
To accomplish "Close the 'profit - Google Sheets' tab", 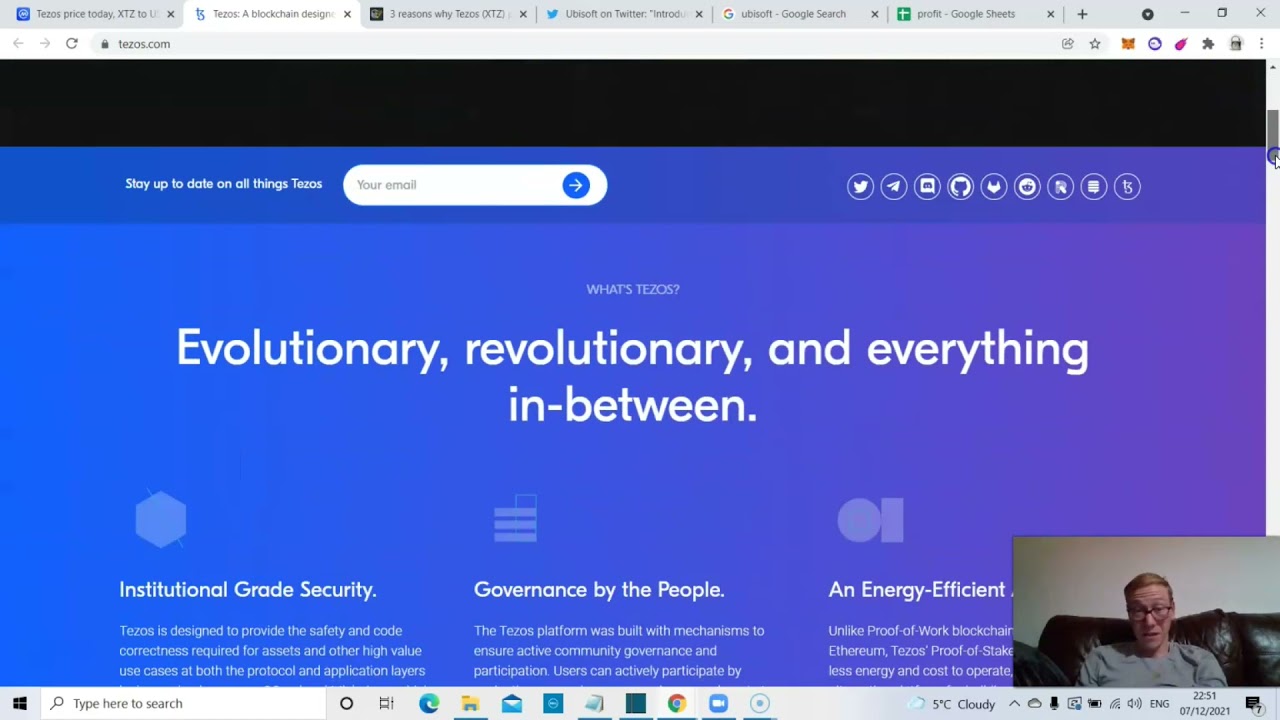I will point(1050,14).
